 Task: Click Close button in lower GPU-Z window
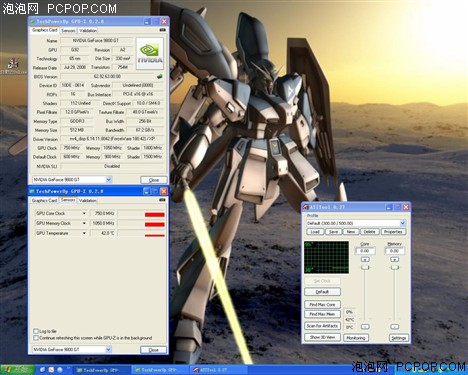(x=154, y=350)
